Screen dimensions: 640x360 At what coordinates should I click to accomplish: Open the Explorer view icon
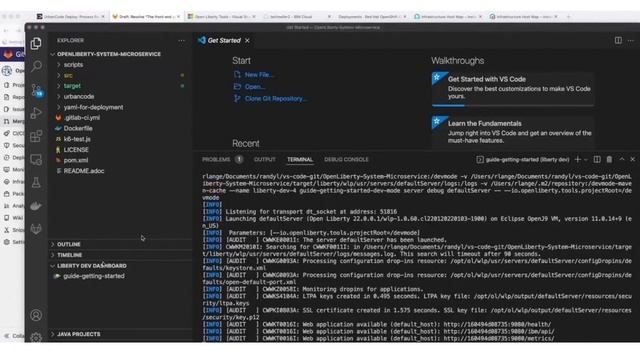tap(36, 43)
